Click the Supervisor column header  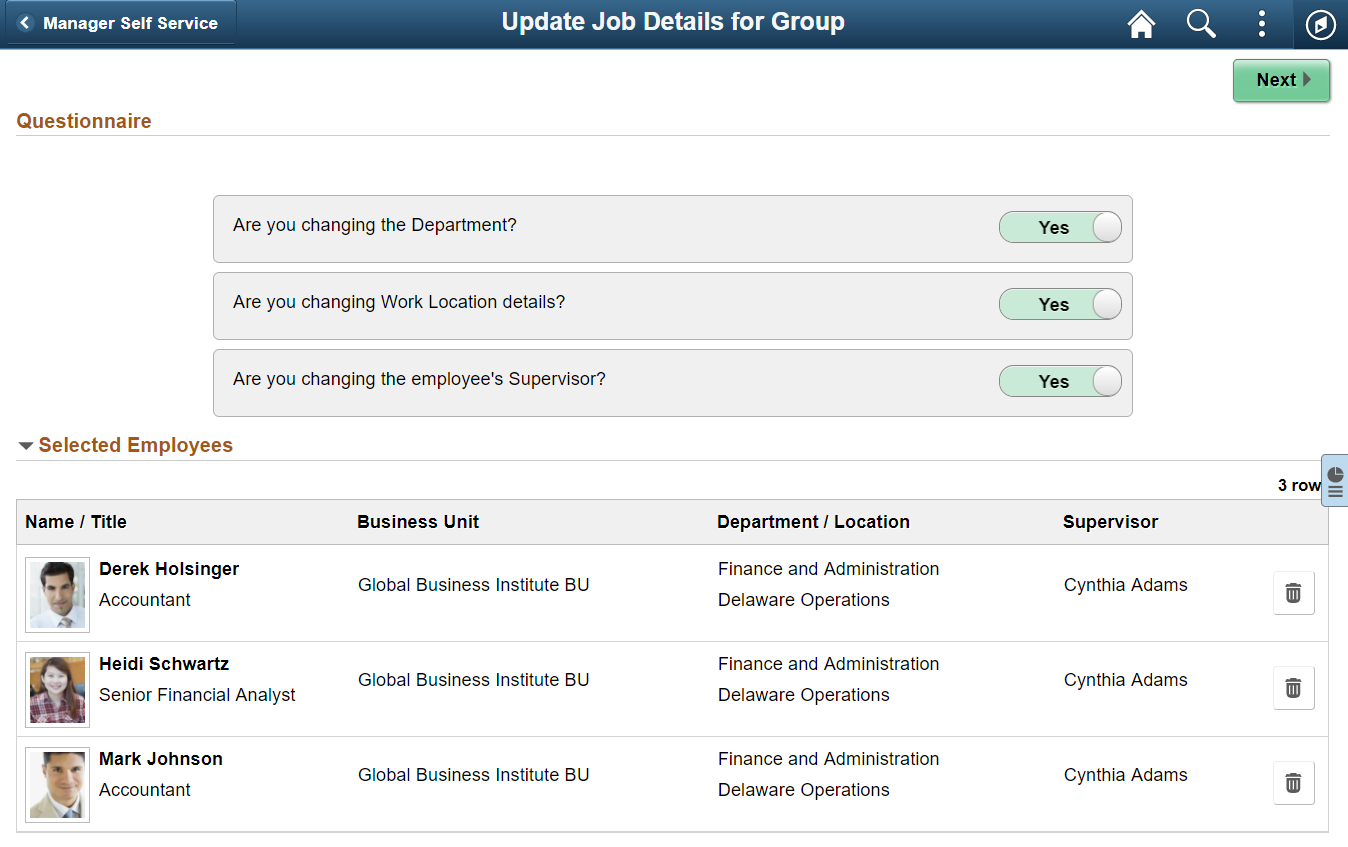(x=1110, y=522)
